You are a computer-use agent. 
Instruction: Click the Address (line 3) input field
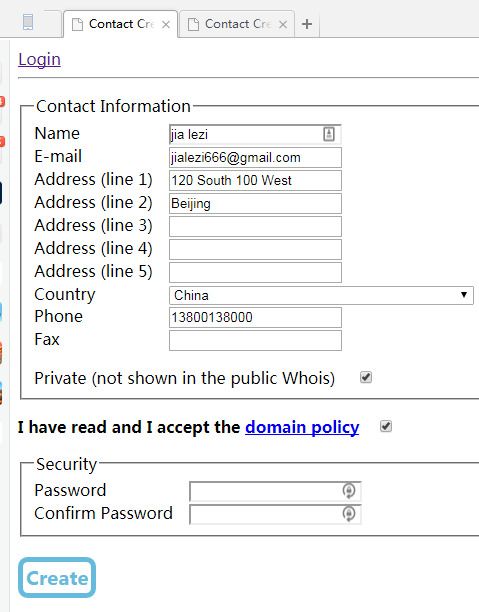[255, 226]
